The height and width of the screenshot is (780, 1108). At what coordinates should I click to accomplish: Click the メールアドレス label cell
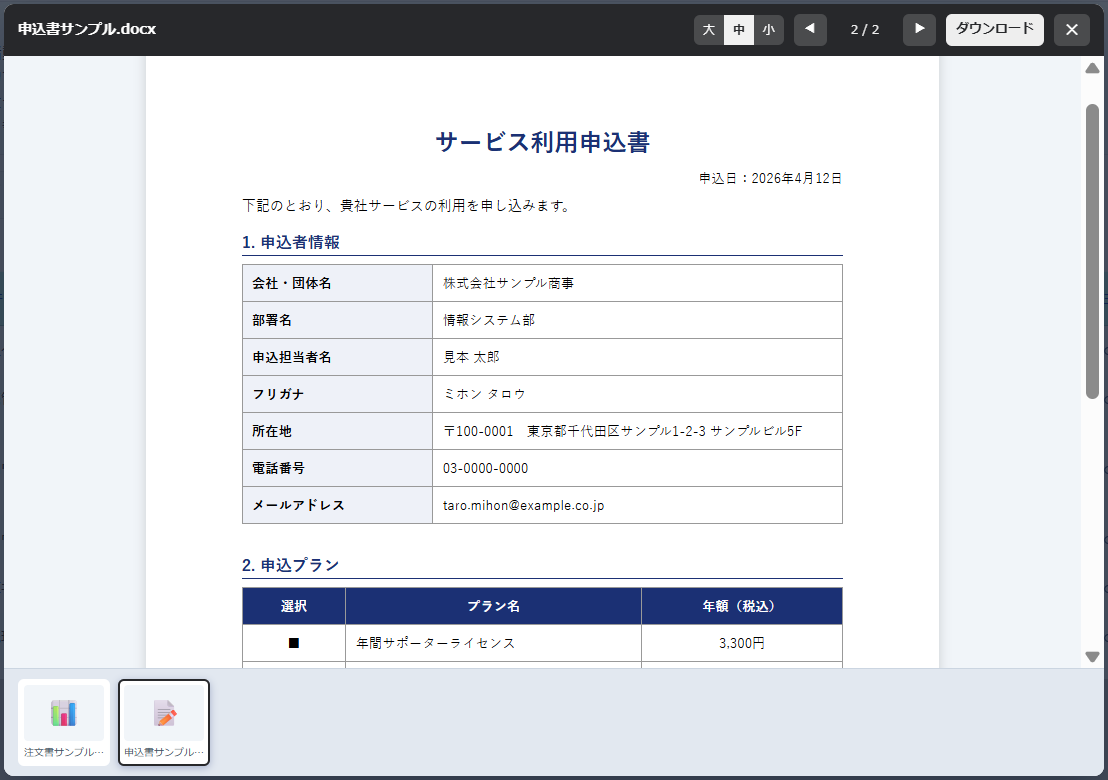click(x=337, y=505)
